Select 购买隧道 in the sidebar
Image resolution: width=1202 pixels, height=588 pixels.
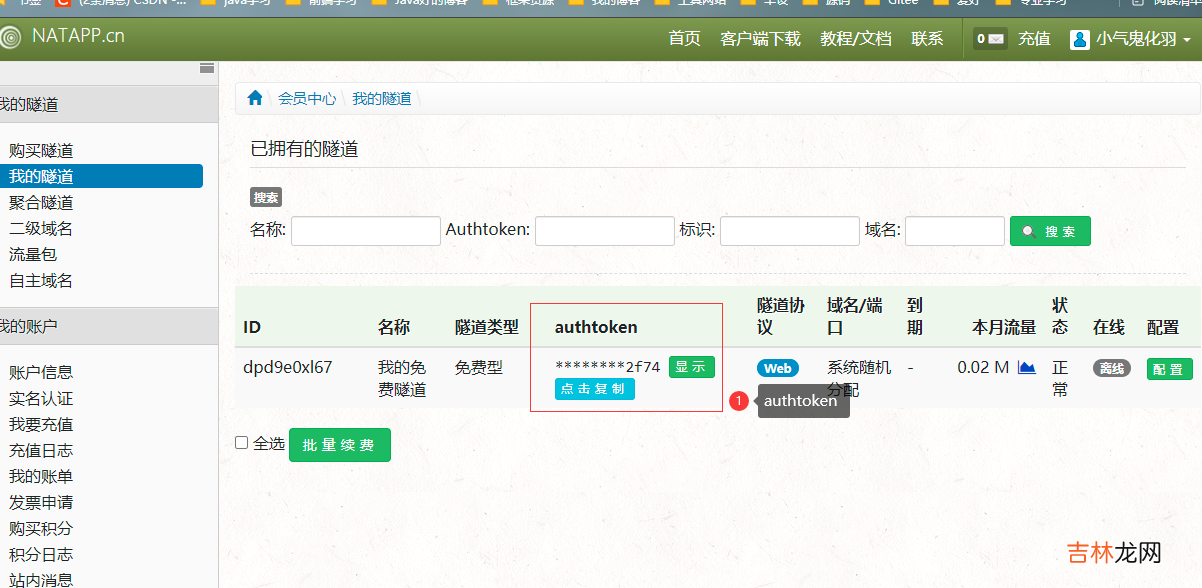pyautogui.click(x=41, y=151)
